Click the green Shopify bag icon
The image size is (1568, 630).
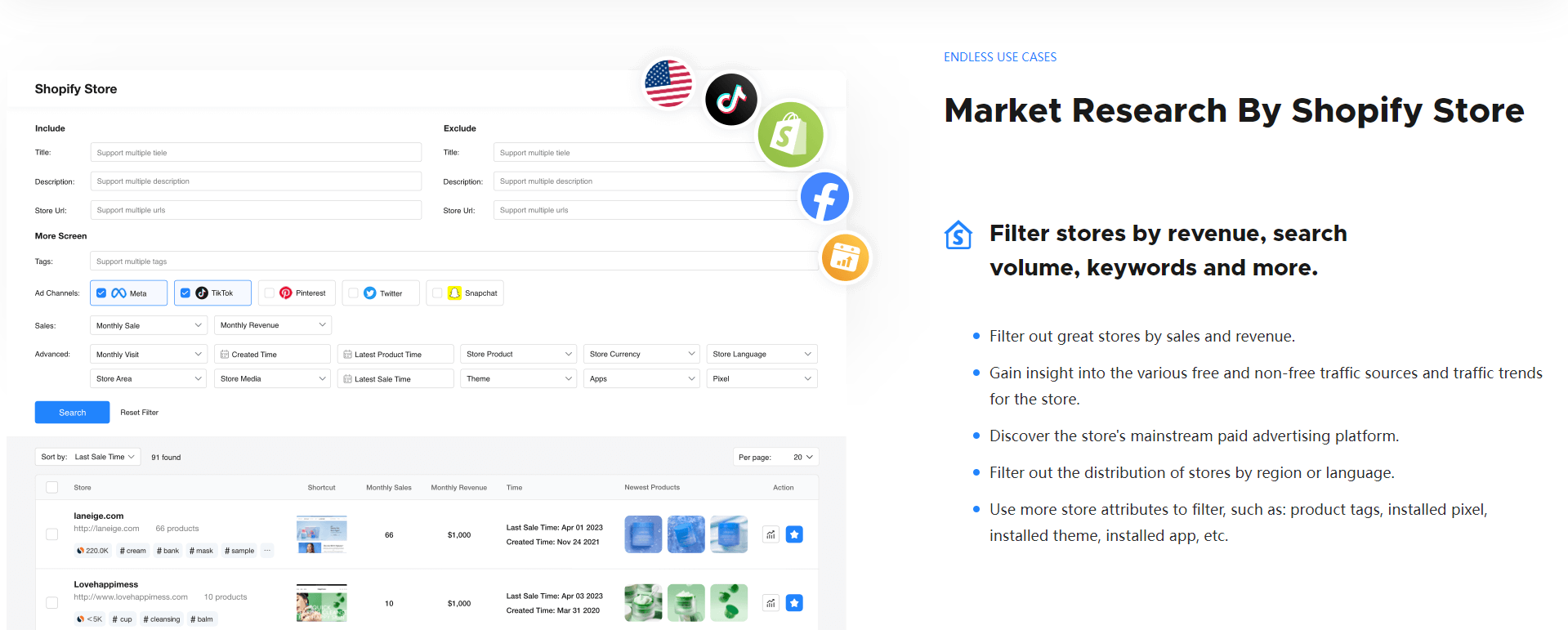pos(790,135)
